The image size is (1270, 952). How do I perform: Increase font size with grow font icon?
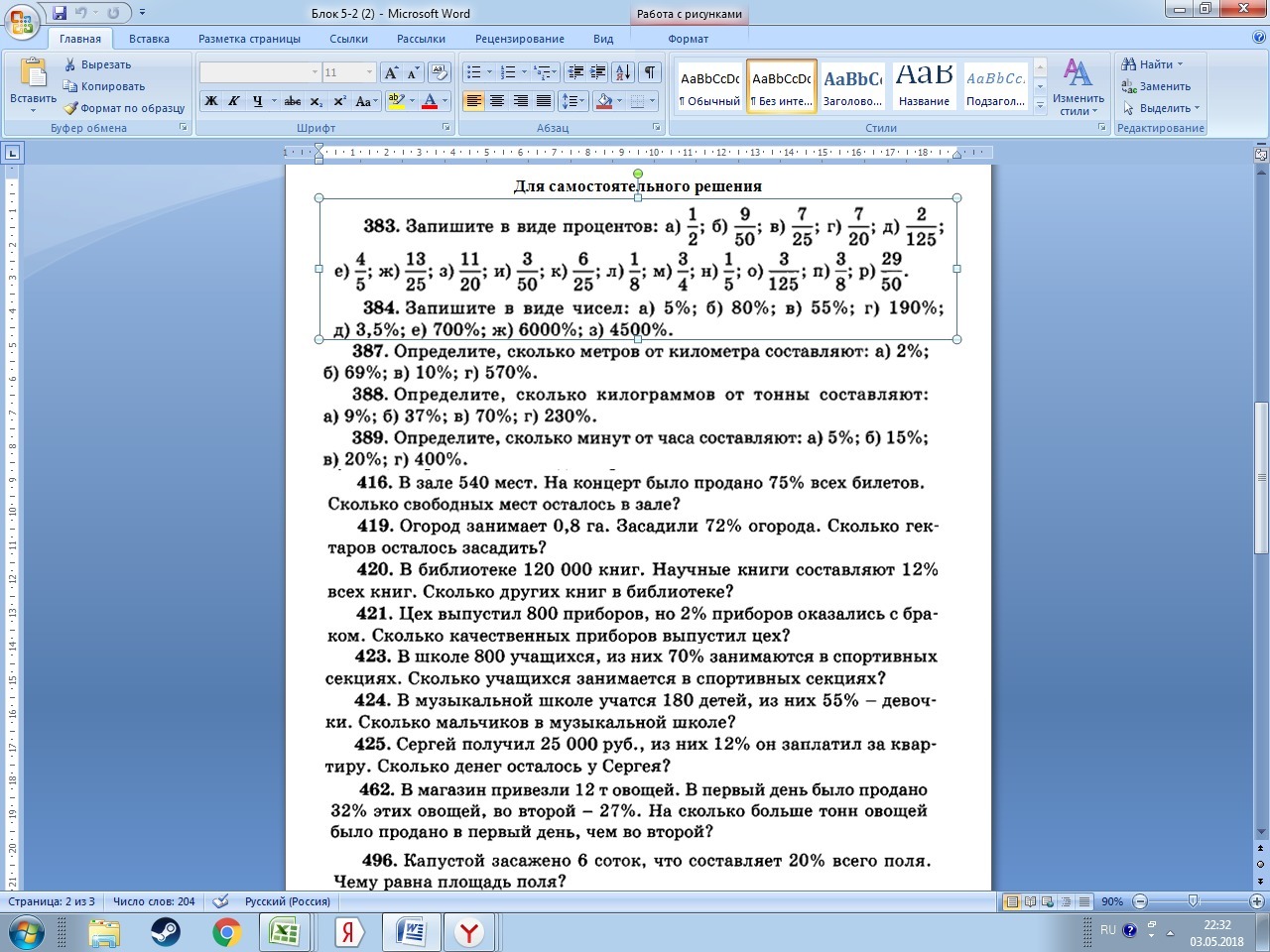(392, 72)
